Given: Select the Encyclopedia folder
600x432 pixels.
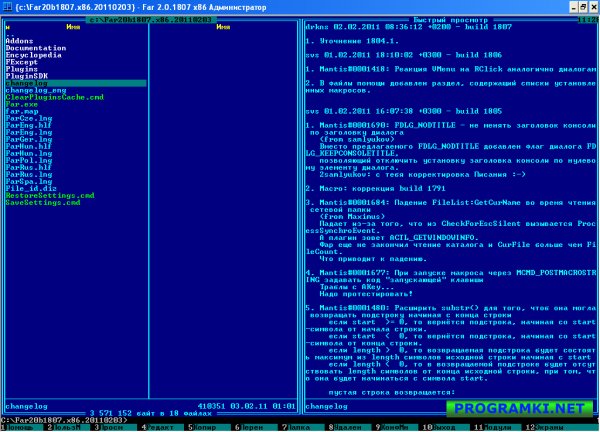Looking at the screenshot, I should point(34,55).
